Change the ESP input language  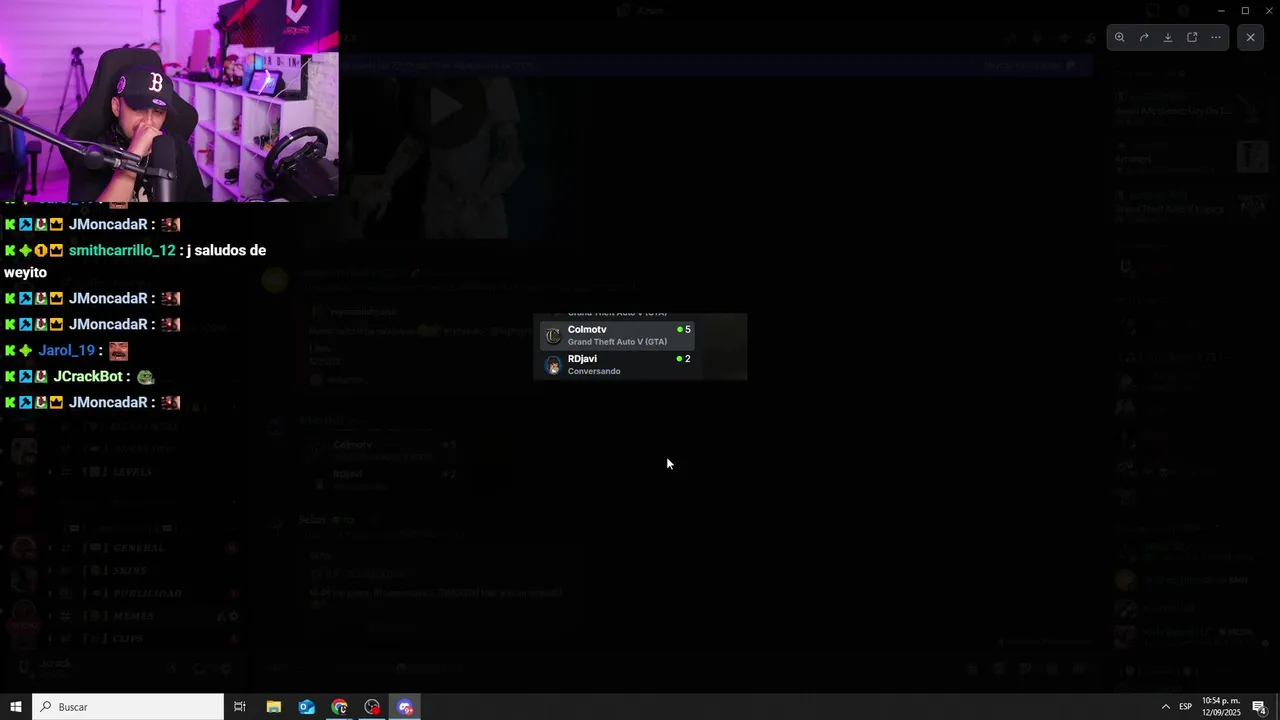pos(1185,707)
